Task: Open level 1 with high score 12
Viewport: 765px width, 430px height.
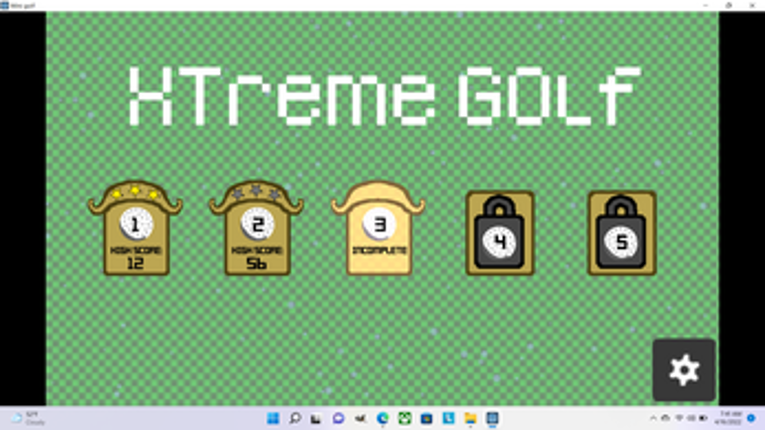Action: (x=136, y=228)
